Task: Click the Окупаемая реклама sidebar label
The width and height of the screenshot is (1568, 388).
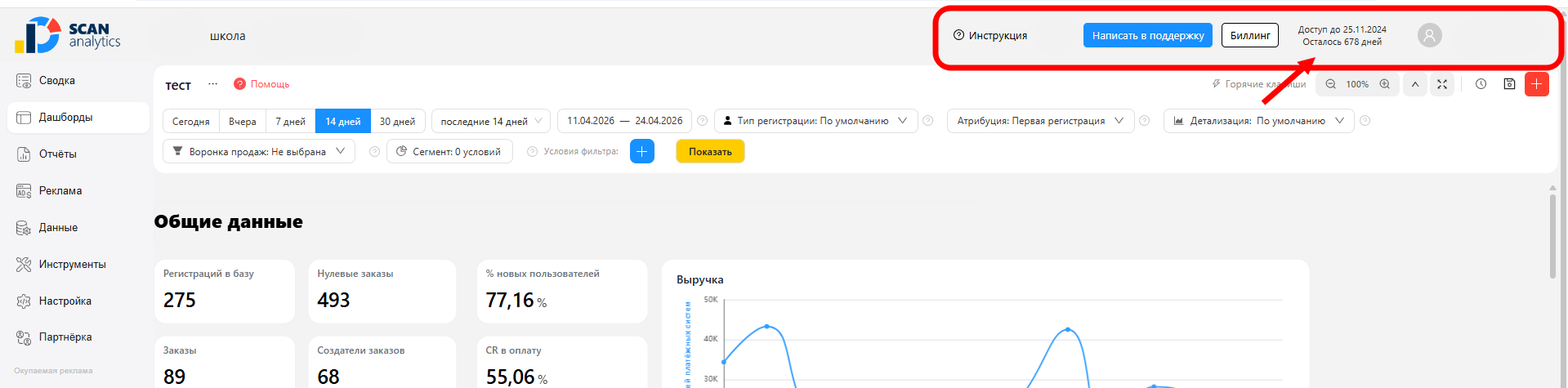Action: click(x=53, y=371)
